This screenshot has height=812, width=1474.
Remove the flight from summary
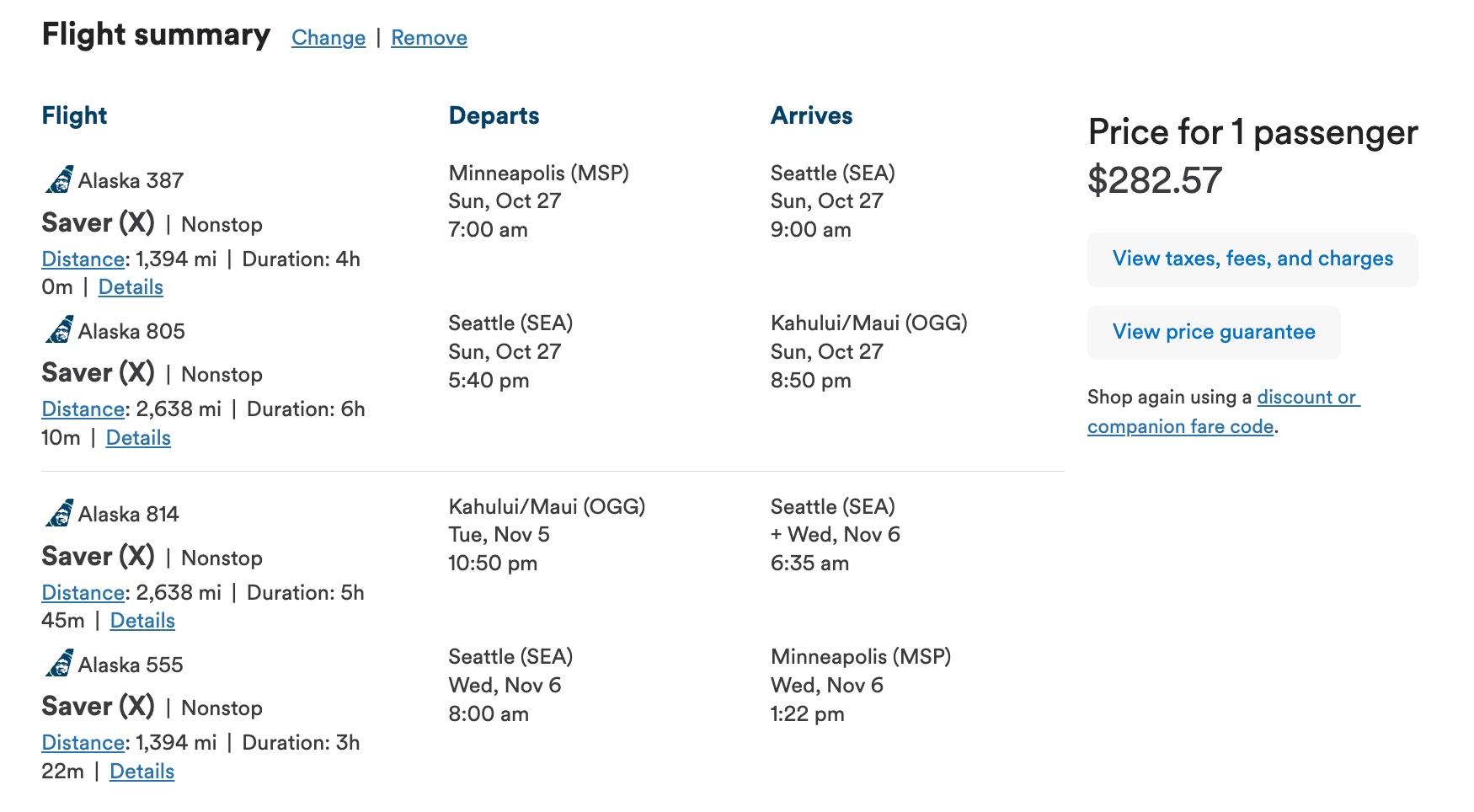[429, 38]
